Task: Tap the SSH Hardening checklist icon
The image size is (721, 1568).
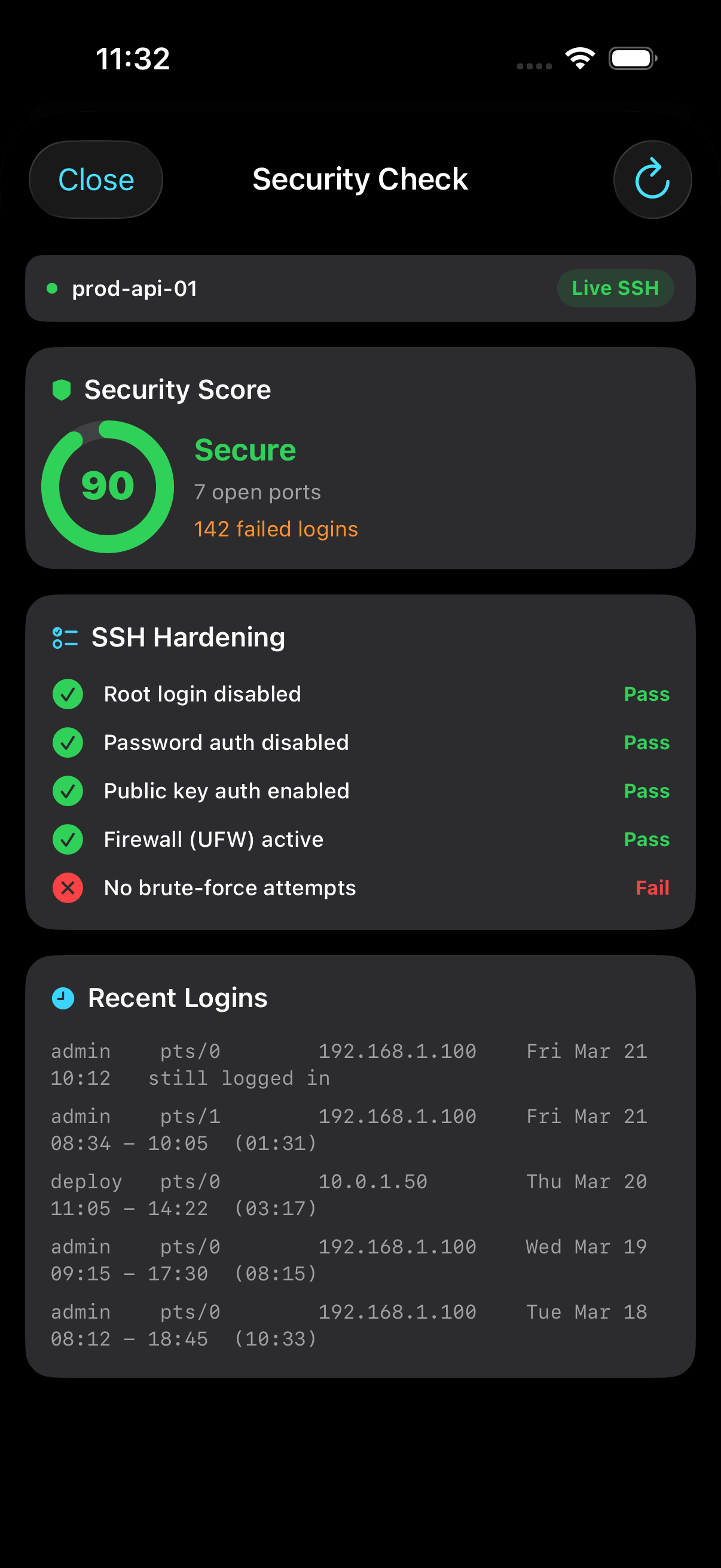Action: click(x=65, y=637)
